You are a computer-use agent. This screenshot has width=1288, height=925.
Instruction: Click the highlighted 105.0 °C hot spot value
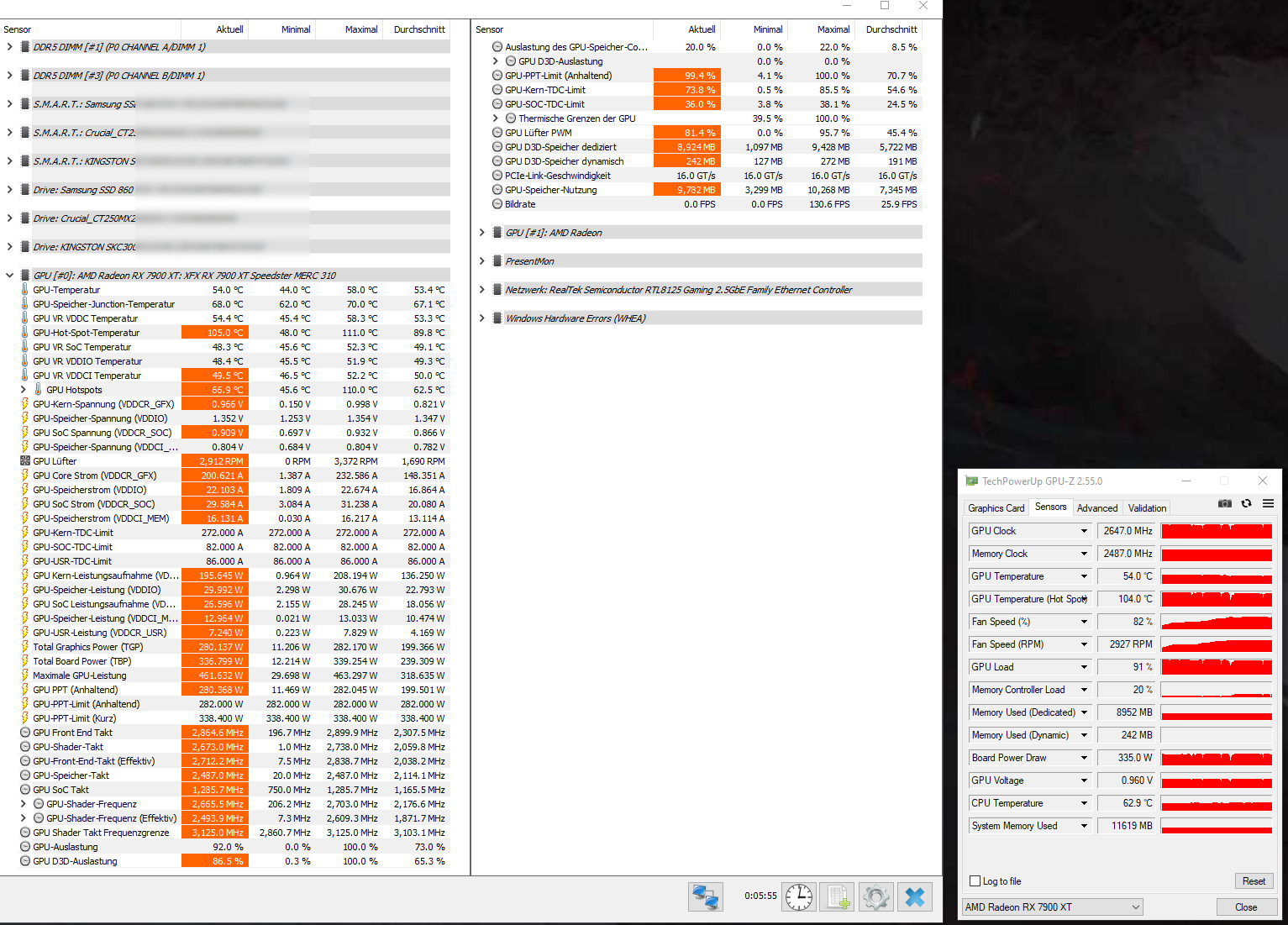(x=215, y=333)
